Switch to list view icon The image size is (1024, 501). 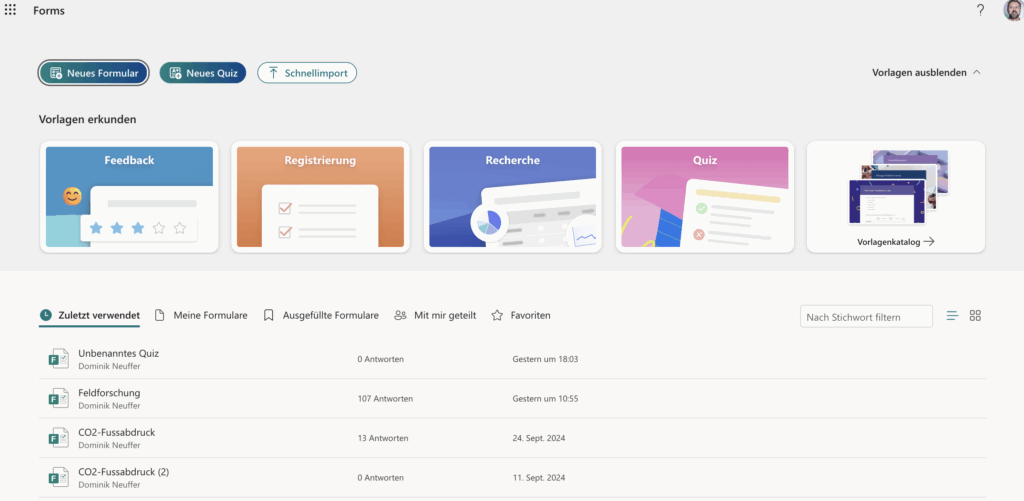[953, 316]
